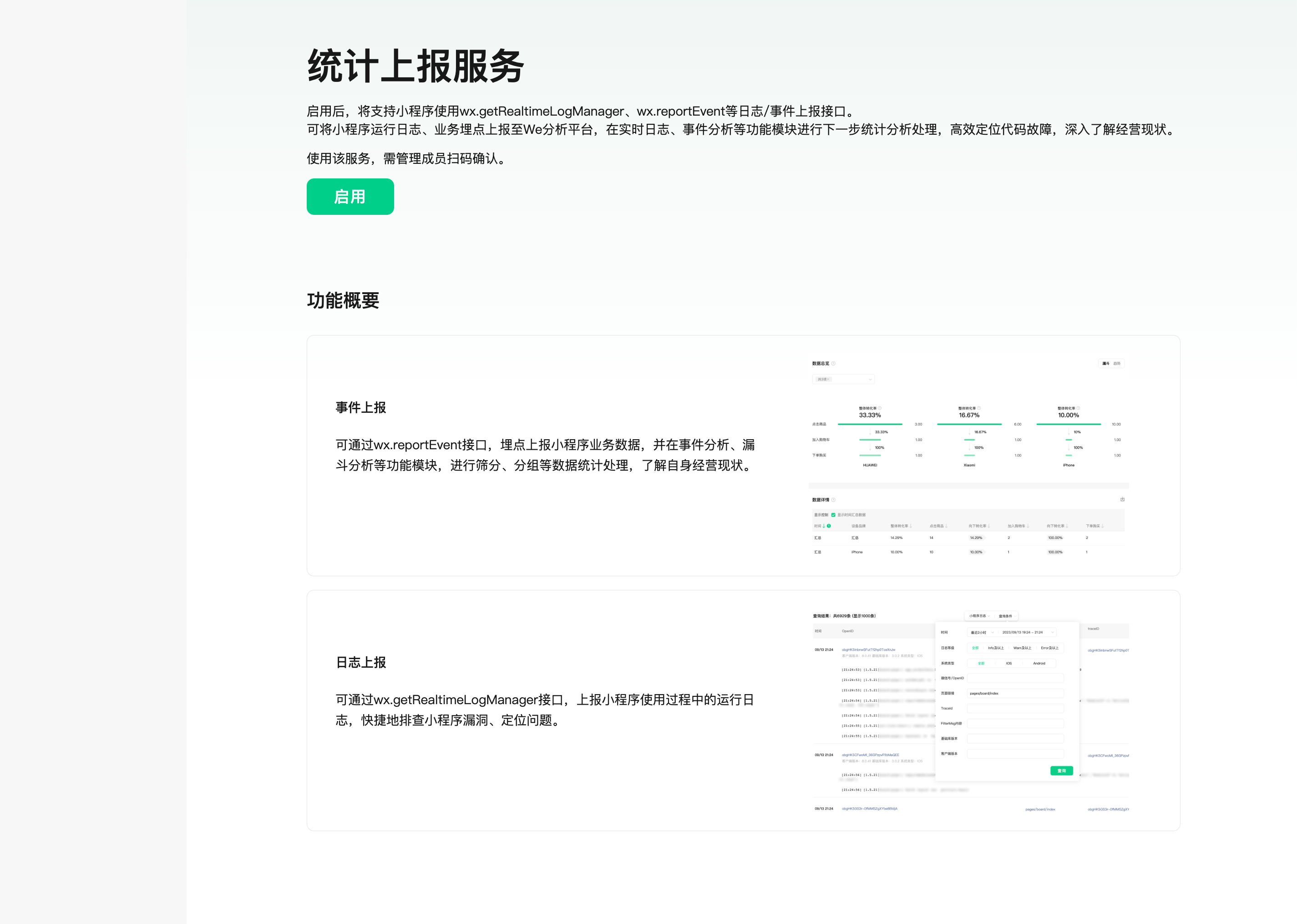
Task: Click the info icon above 10.00% conversion rate
Action: 1078,408
